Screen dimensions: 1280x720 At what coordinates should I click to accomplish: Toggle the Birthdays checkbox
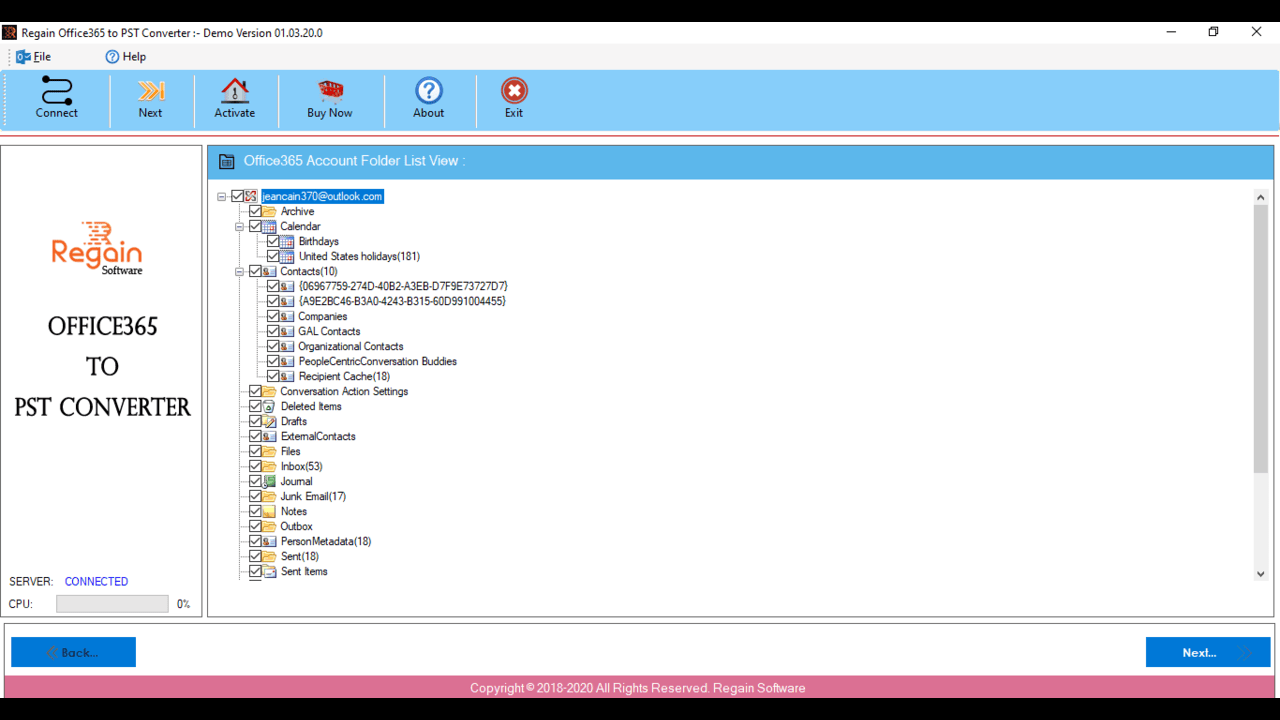273,241
